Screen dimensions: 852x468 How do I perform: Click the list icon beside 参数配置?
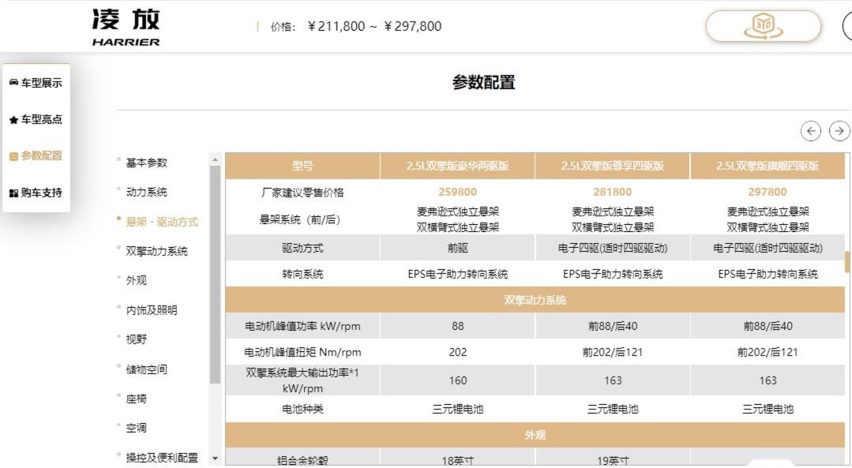pos(14,156)
